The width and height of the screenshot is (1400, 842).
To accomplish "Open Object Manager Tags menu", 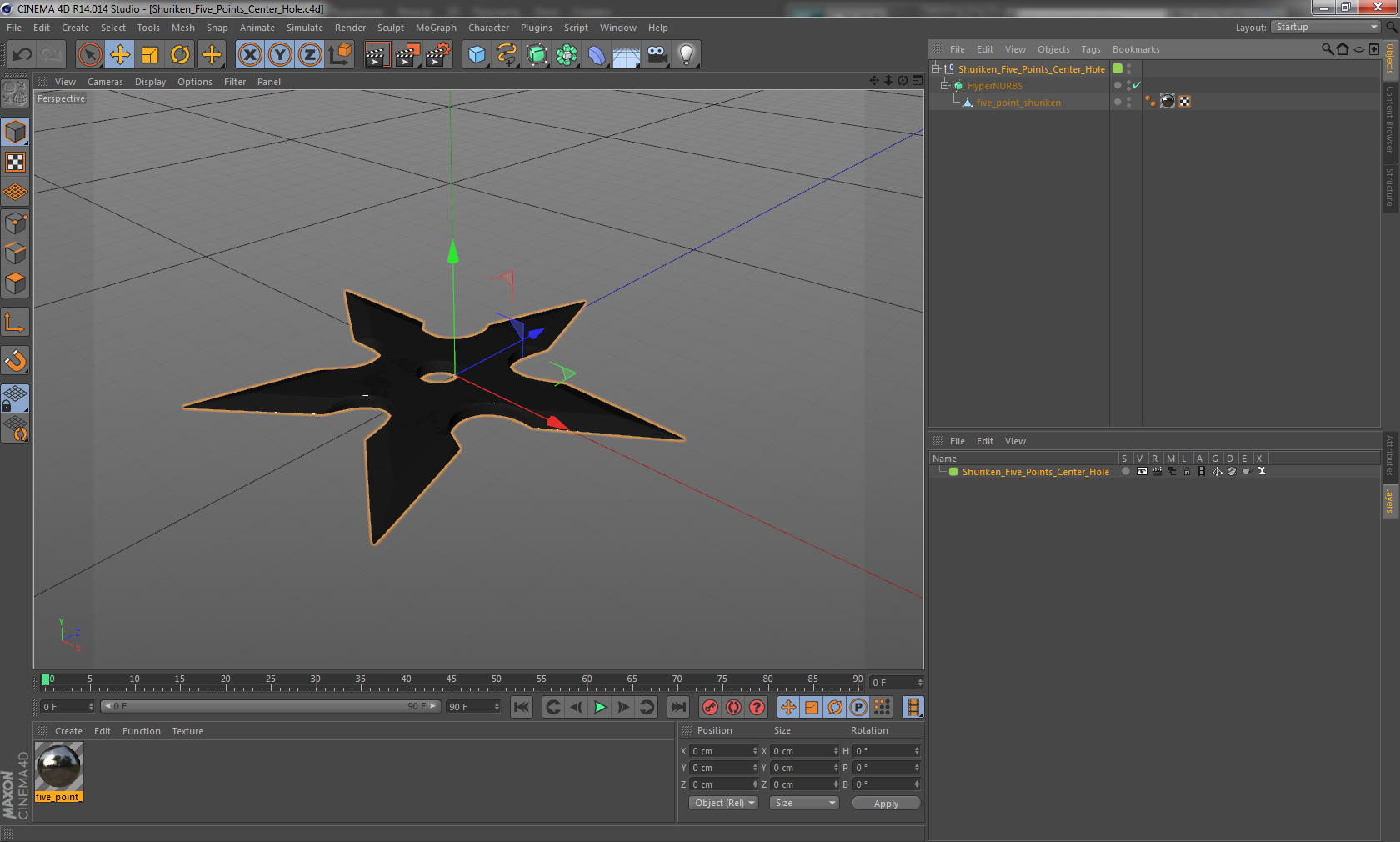I will 1091,49.
